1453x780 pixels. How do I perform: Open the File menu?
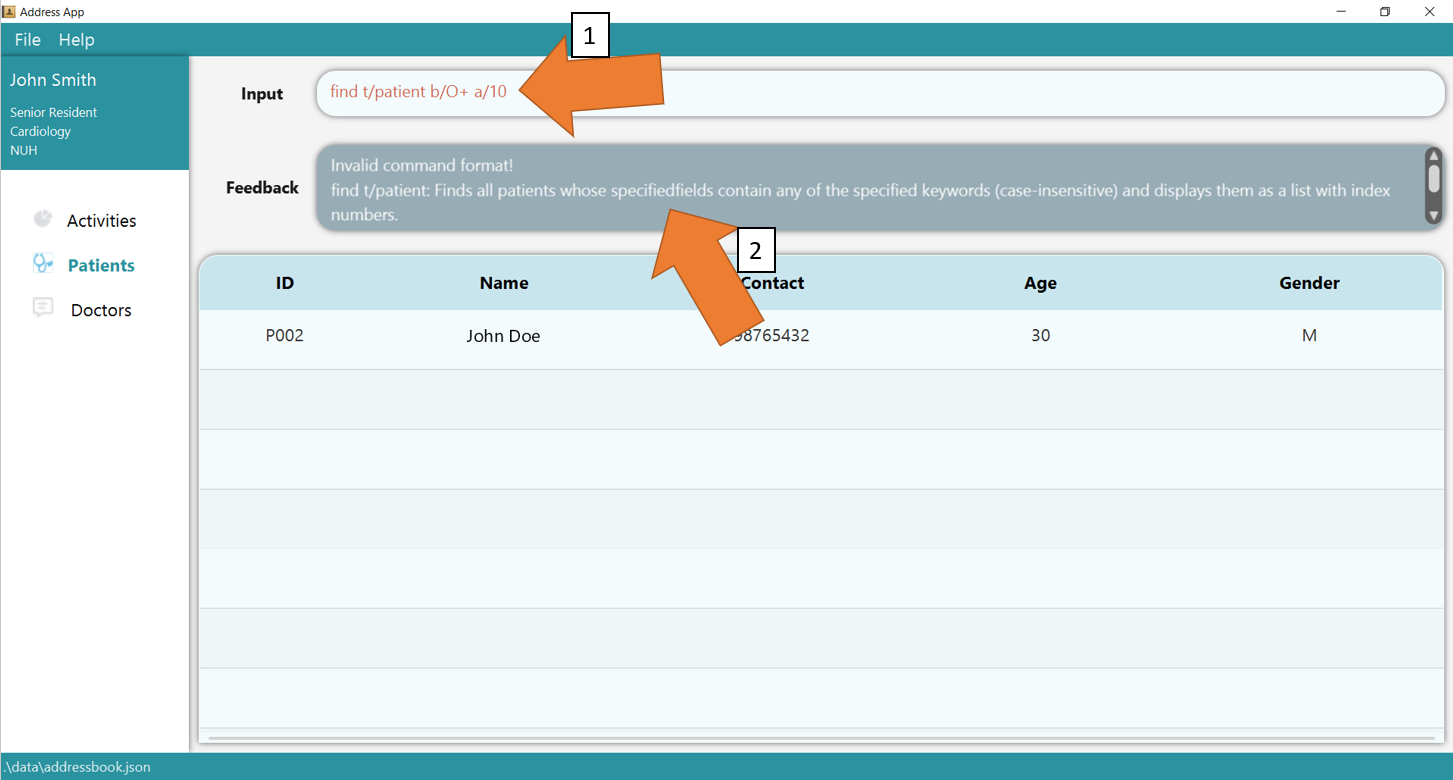[28, 40]
